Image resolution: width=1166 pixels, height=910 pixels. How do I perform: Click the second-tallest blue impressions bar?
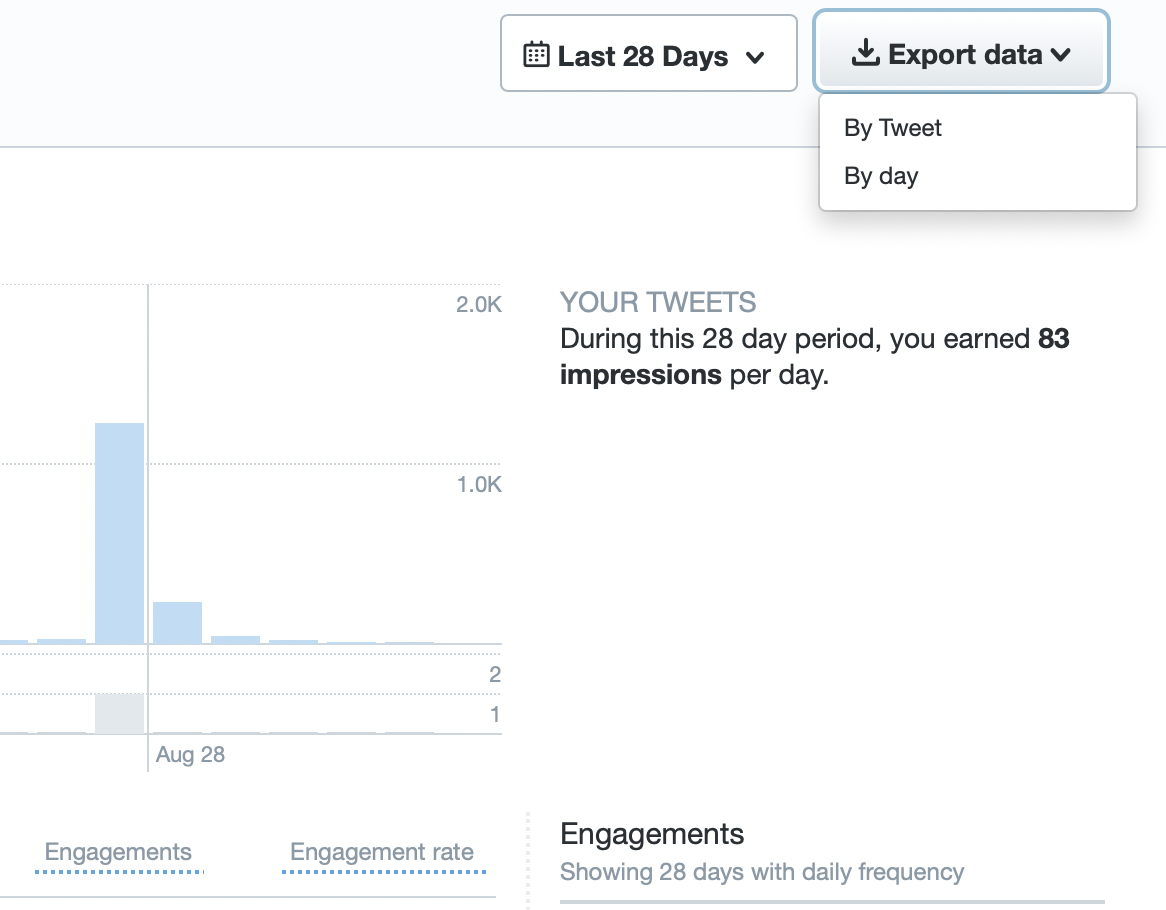pos(177,622)
